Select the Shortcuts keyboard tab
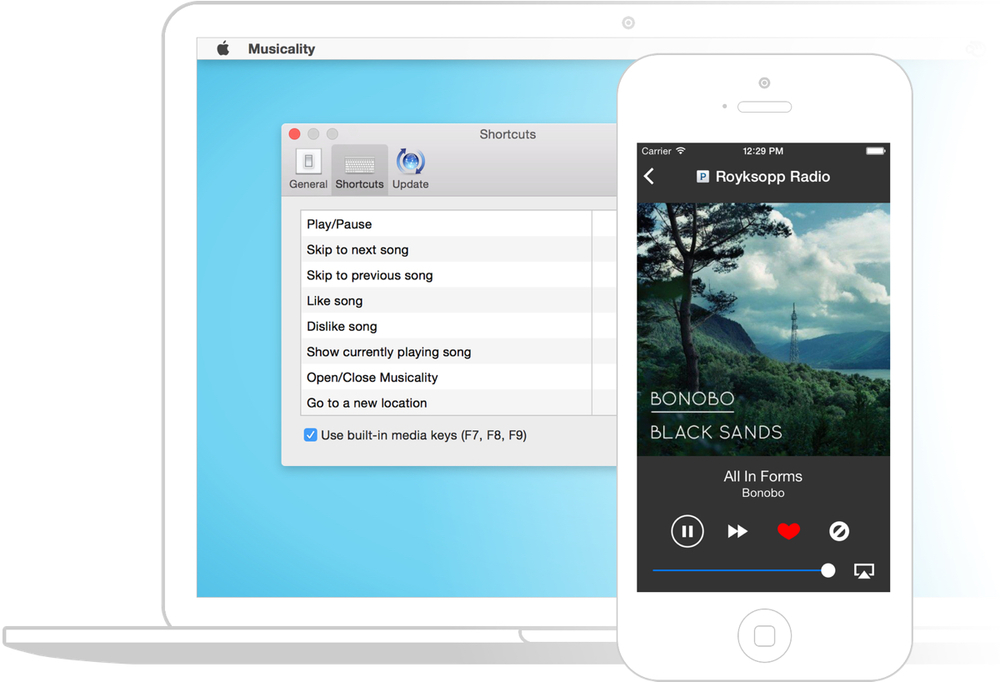Screen dimensions: 1000x682 coord(360,169)
